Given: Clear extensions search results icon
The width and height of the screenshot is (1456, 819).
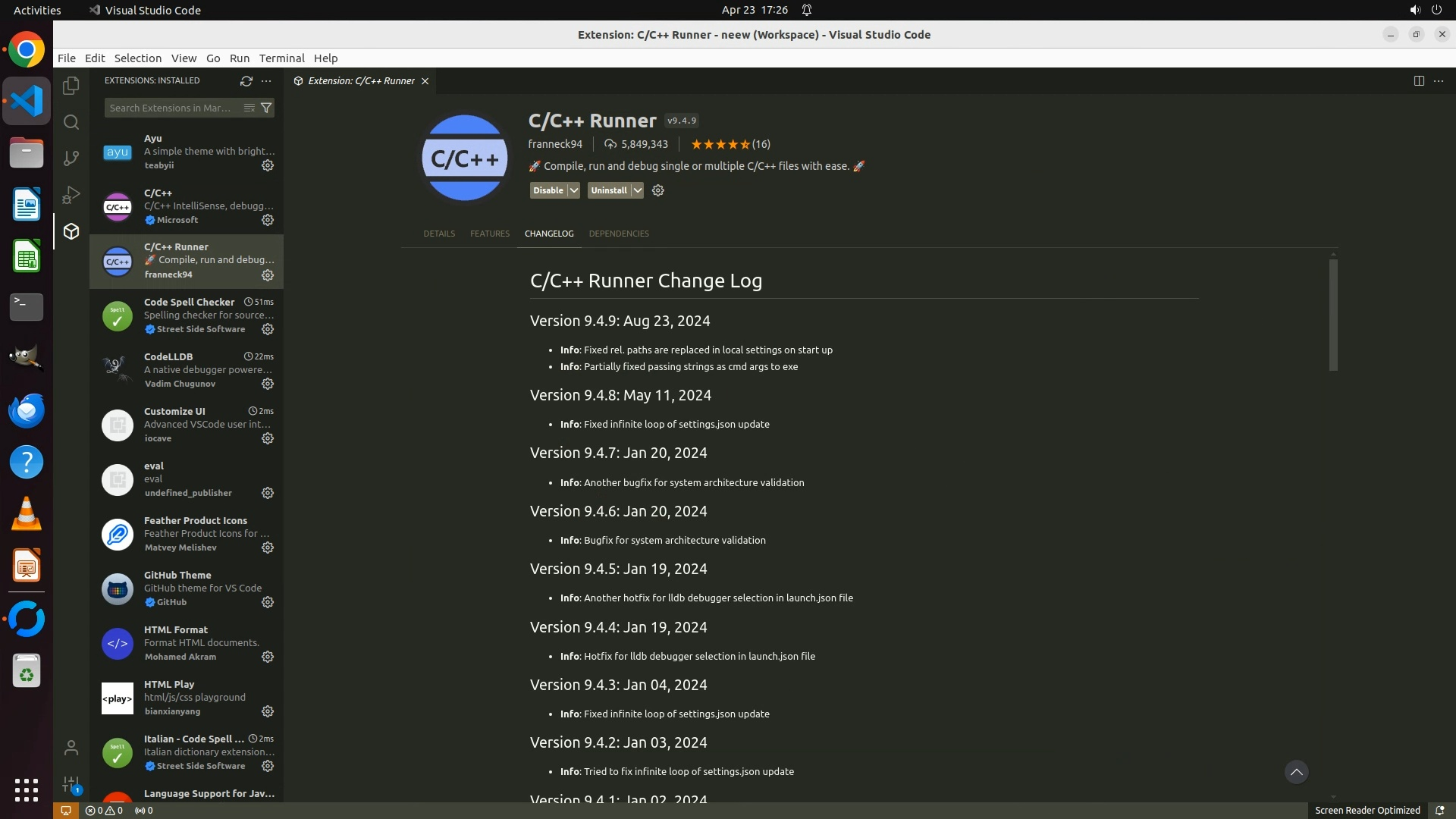Looking at the screenshot, I should tap(249, 108).
